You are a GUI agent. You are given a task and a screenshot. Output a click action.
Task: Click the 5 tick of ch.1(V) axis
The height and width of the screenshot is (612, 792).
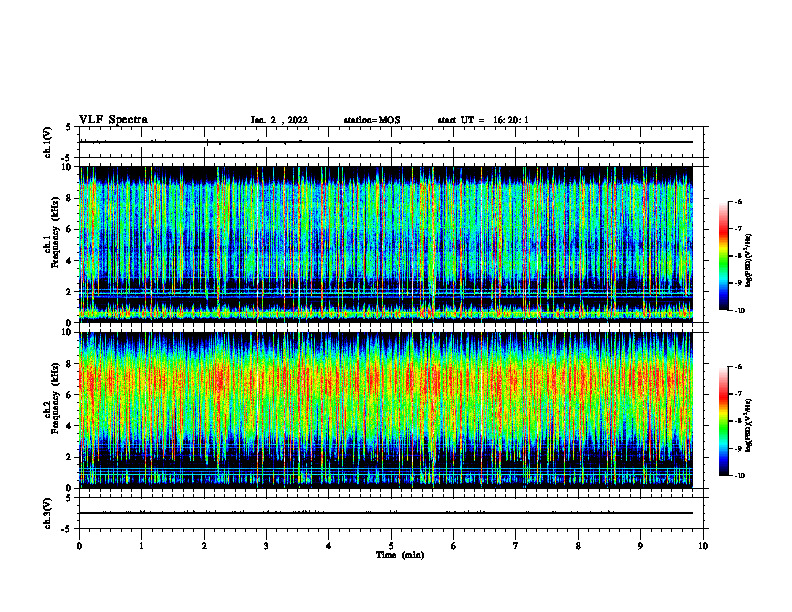click(68, 128)
